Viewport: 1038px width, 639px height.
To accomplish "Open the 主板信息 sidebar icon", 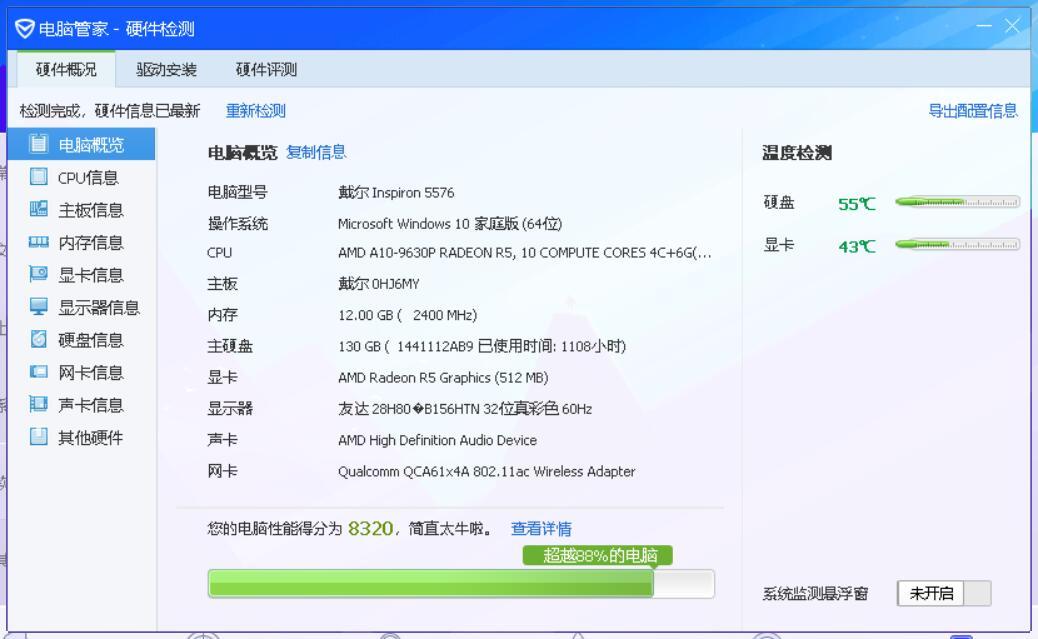I will point(39,209).
